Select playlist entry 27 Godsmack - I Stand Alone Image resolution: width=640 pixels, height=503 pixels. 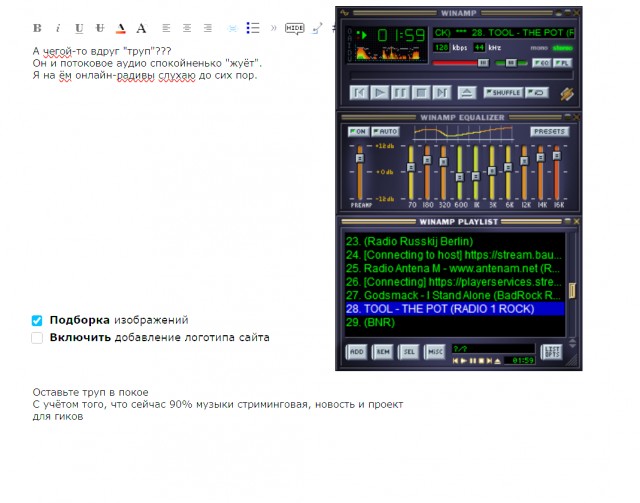[x=455, y=295]
